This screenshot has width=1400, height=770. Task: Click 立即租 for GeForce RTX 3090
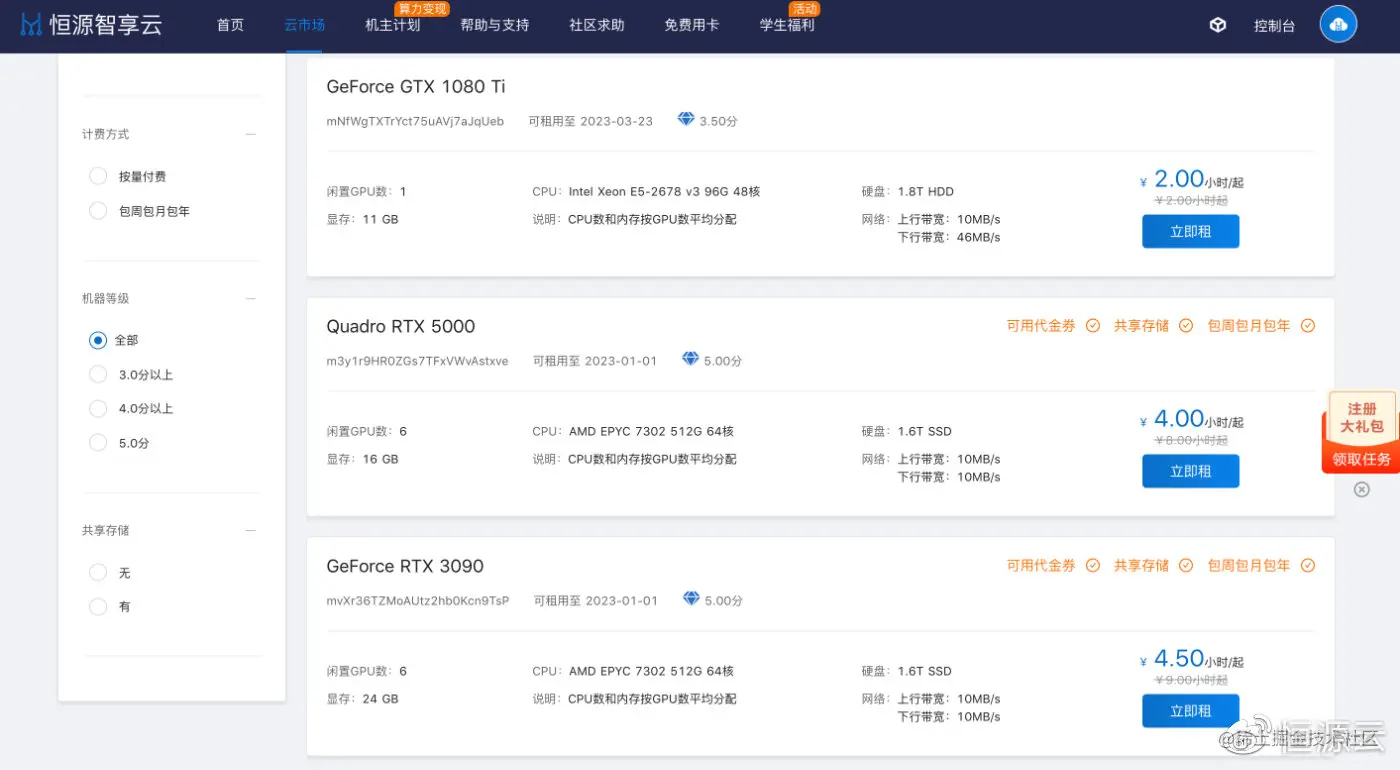(x=1191, y=711)
